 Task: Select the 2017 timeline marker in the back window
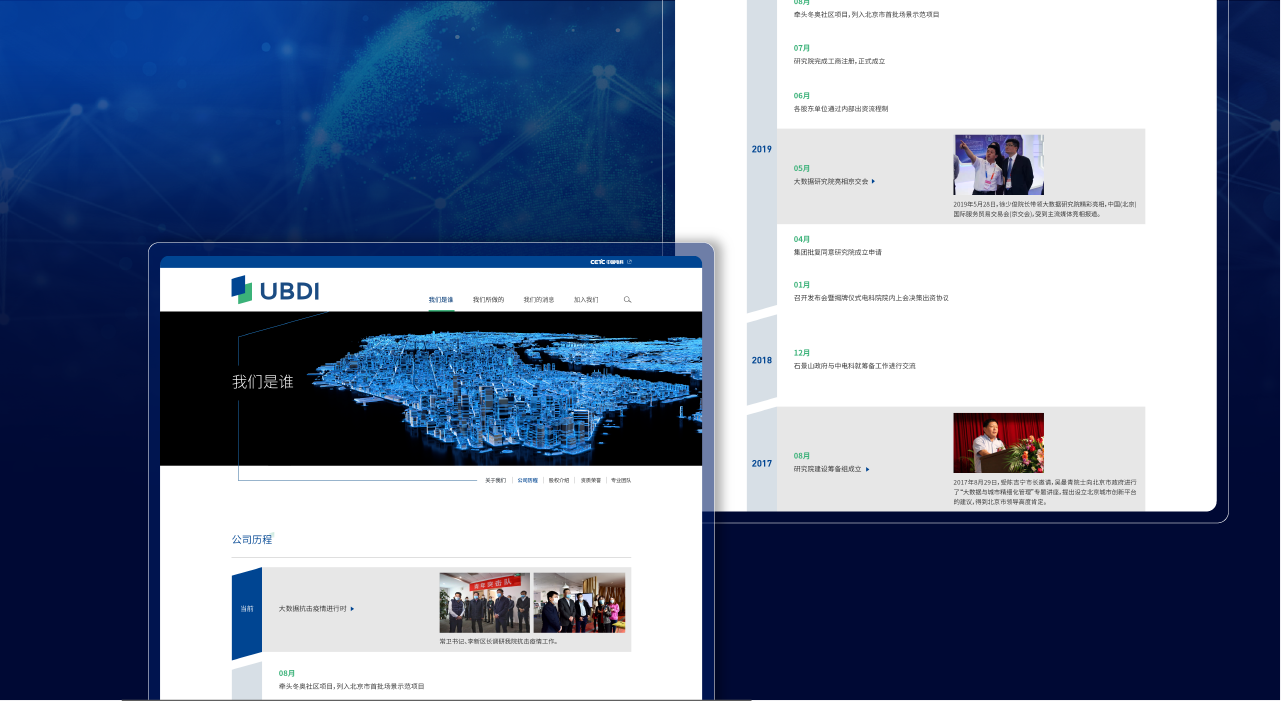click(x=762, y=464)
